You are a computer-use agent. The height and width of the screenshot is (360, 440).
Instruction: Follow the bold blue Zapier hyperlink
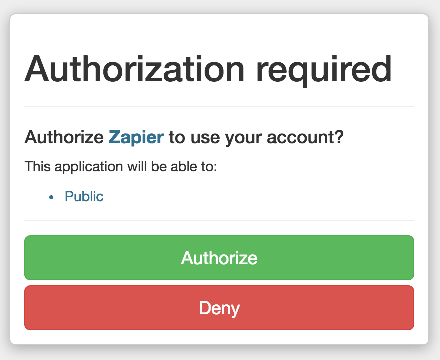point(136,137)
